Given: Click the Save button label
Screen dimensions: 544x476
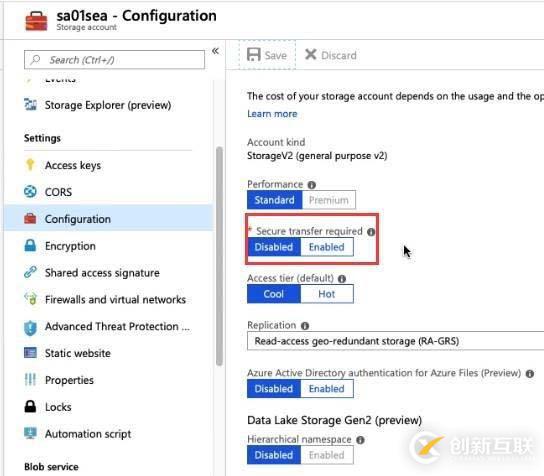Looking at the screenshot, I should (x=276, y=55).
